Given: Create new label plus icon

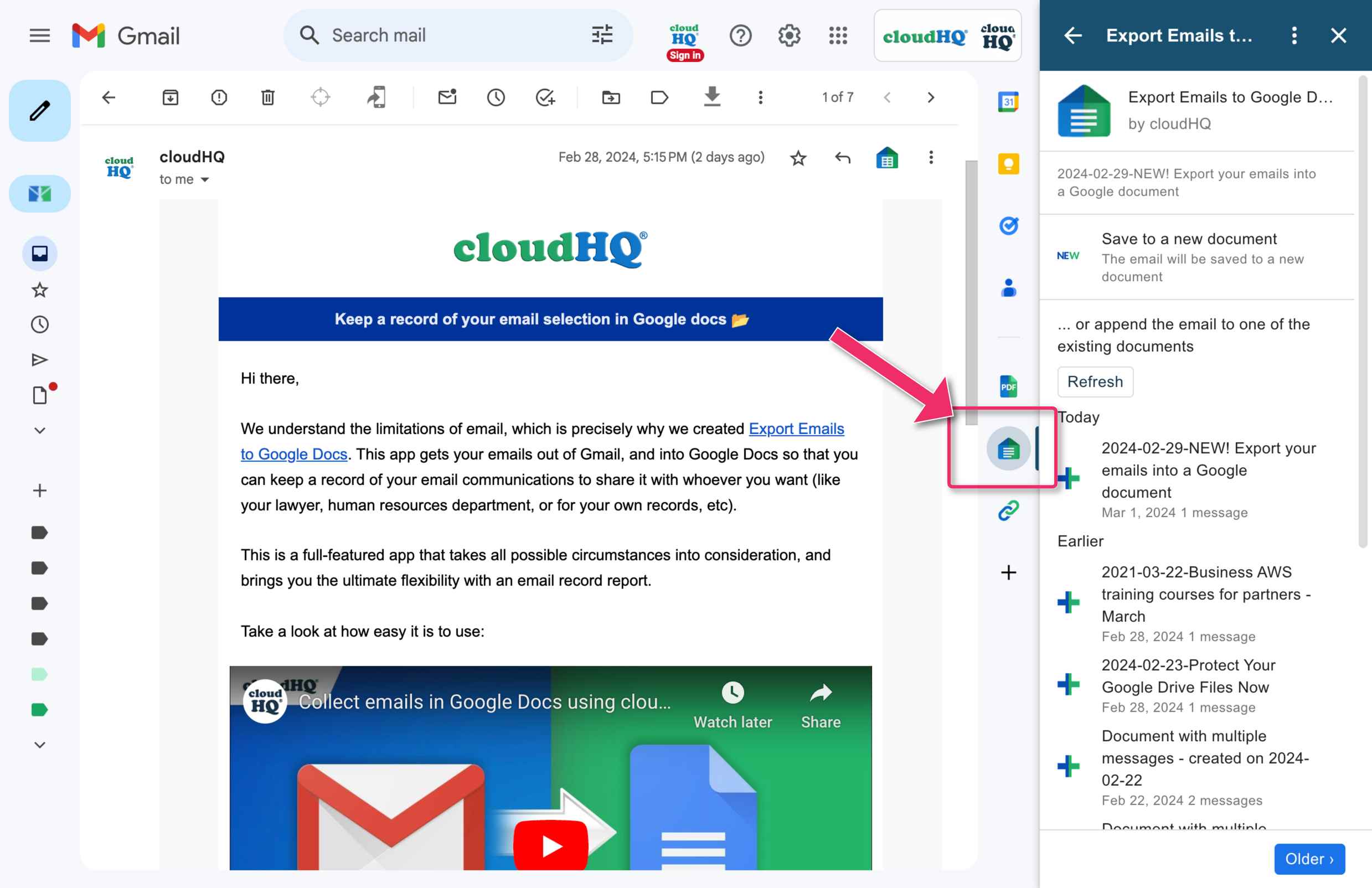Looking at the screenshot, I should tap(40, 491).
